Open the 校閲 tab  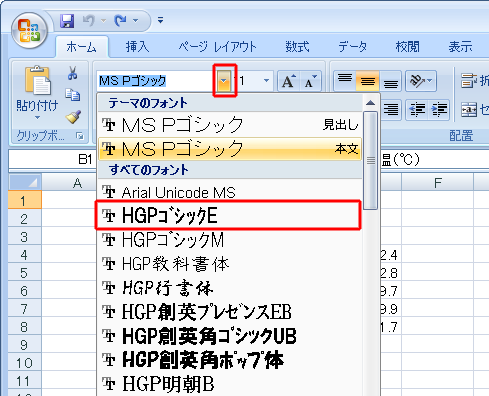[x=407, y=47]
